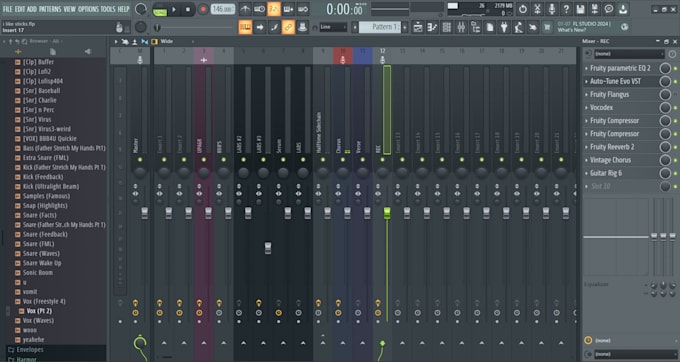Save project with floppy disk icon
Screen dimensions: 680x362
580,9
